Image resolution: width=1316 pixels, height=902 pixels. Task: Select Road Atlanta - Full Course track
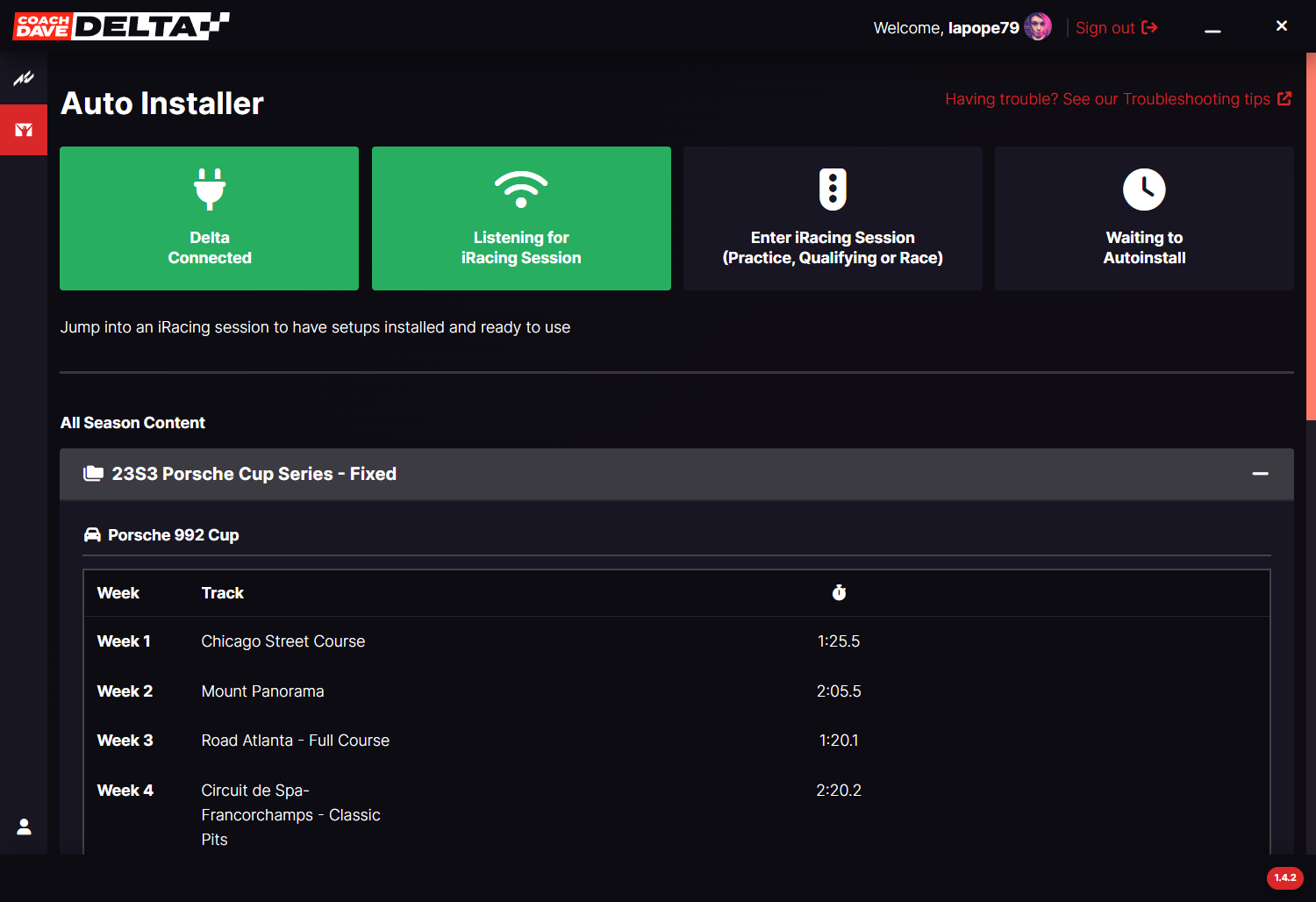coord(296,741)
